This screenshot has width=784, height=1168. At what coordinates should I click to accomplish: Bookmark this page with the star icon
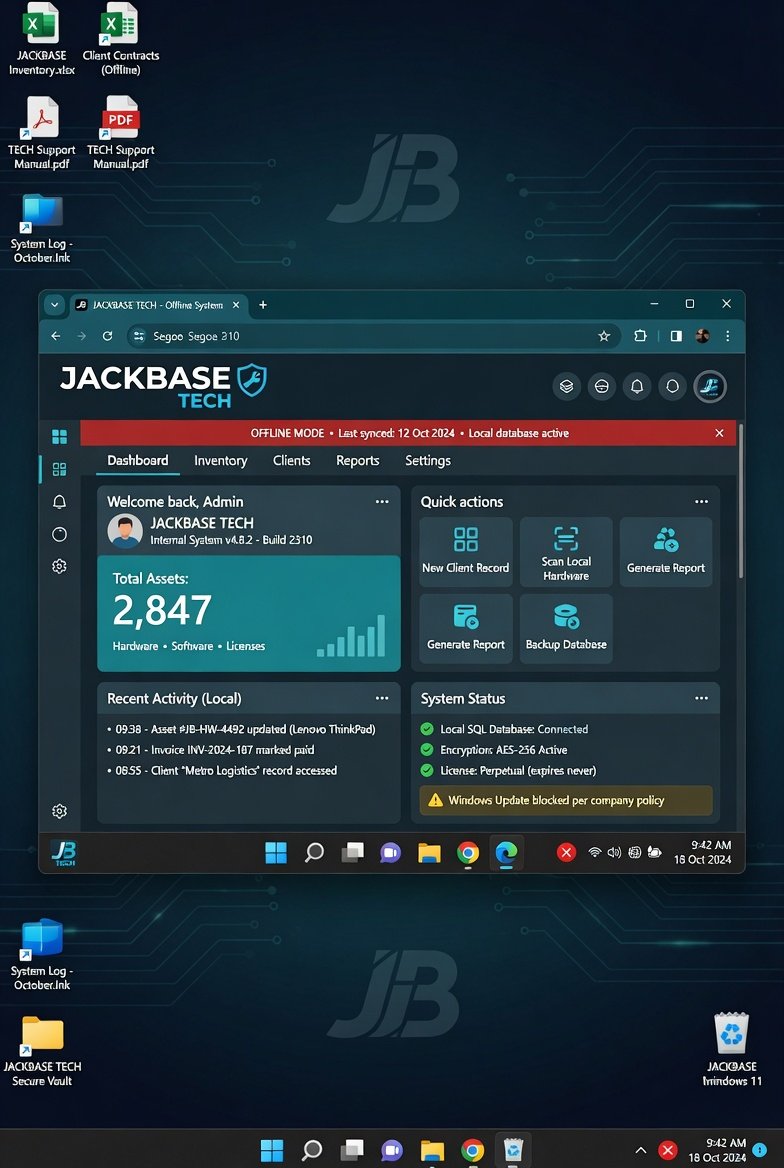click(x=604, y=336)
